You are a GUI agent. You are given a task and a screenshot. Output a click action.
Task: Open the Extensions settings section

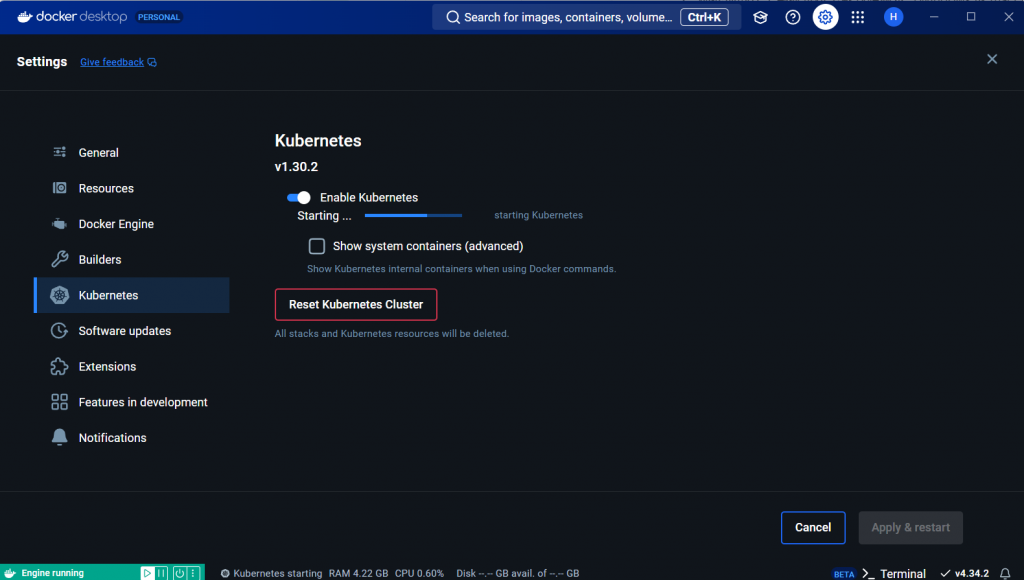point(132,366)
